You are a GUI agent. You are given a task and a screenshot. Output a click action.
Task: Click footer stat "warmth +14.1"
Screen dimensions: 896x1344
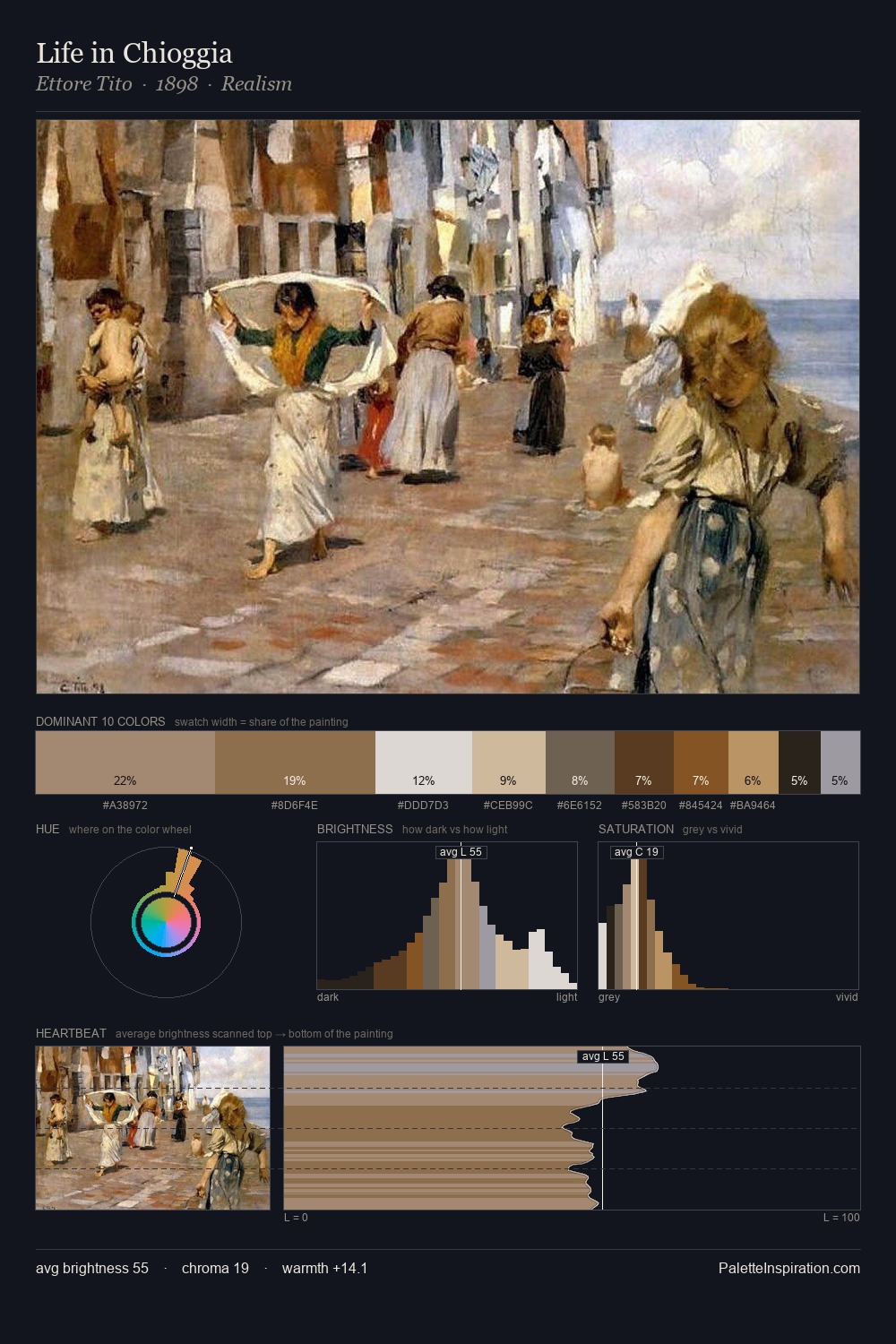pos(324,1268)
